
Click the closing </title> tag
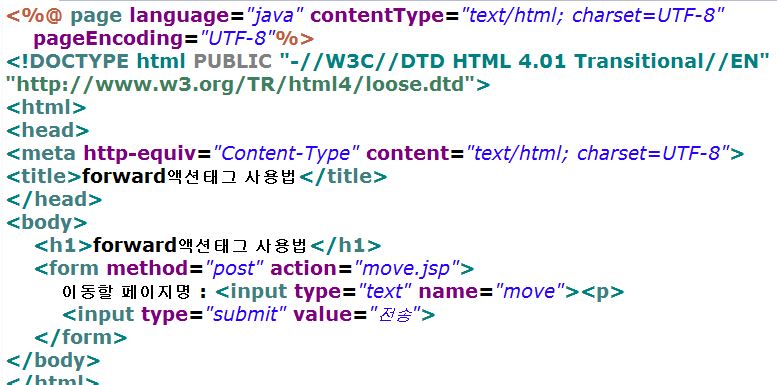[x=343, y=176]
